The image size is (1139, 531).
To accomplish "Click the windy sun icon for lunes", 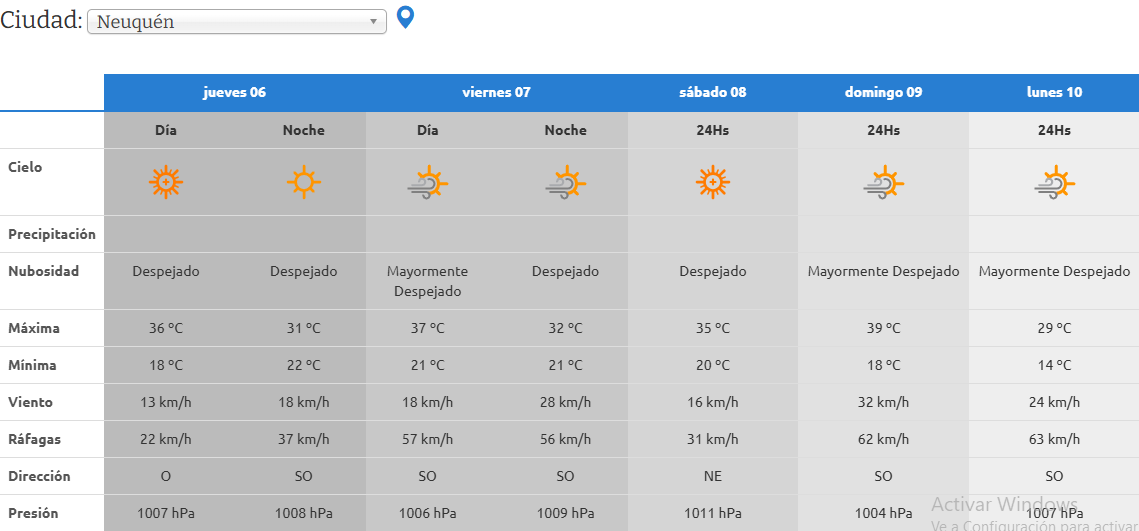I will coord(1054,183).
